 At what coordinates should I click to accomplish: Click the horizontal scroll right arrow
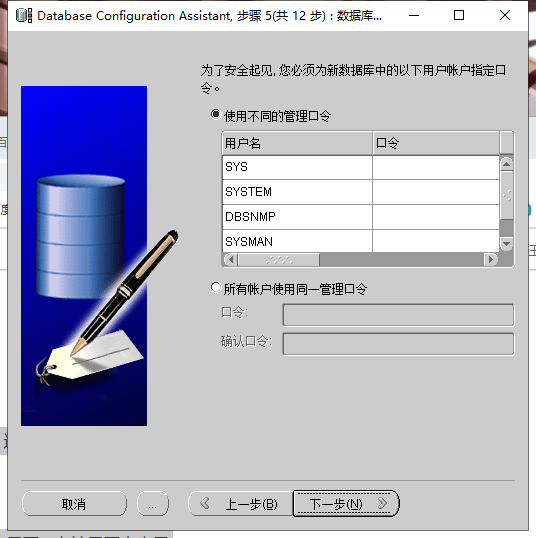pos(491,259)
